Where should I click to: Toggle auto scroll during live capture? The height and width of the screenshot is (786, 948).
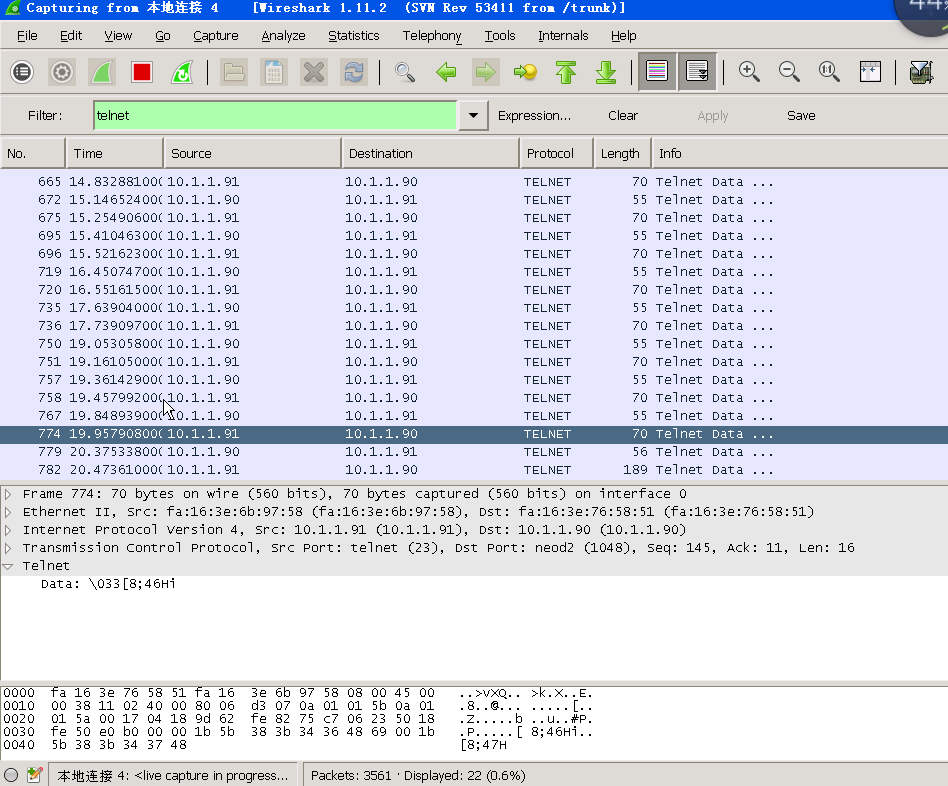(x=697, y=72)
